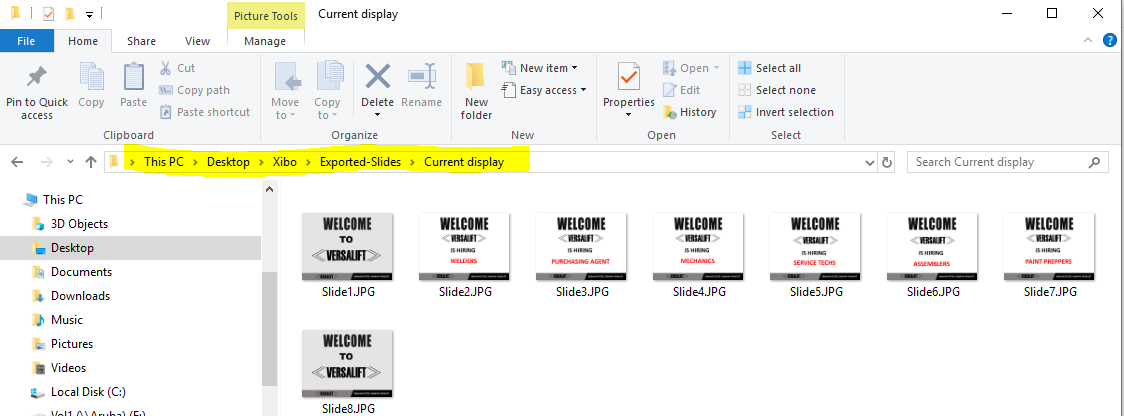
Task: Click Current display in breadcrumb path
Action: point(464,162)
